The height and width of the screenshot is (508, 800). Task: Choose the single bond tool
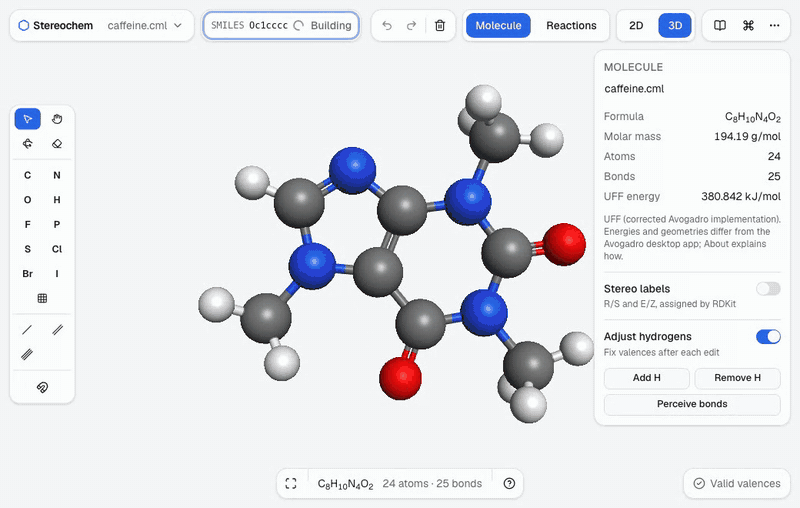pyautogui.click(x=28, y=330)
